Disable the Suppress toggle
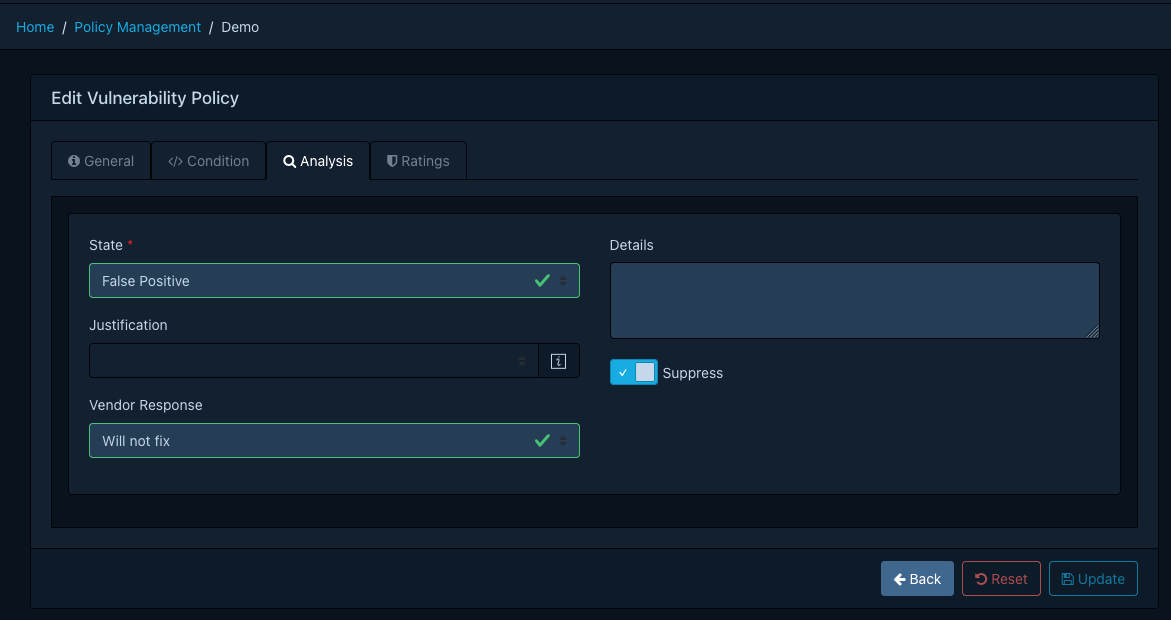This screenshot has height=620, width=1171. point(633,371)
